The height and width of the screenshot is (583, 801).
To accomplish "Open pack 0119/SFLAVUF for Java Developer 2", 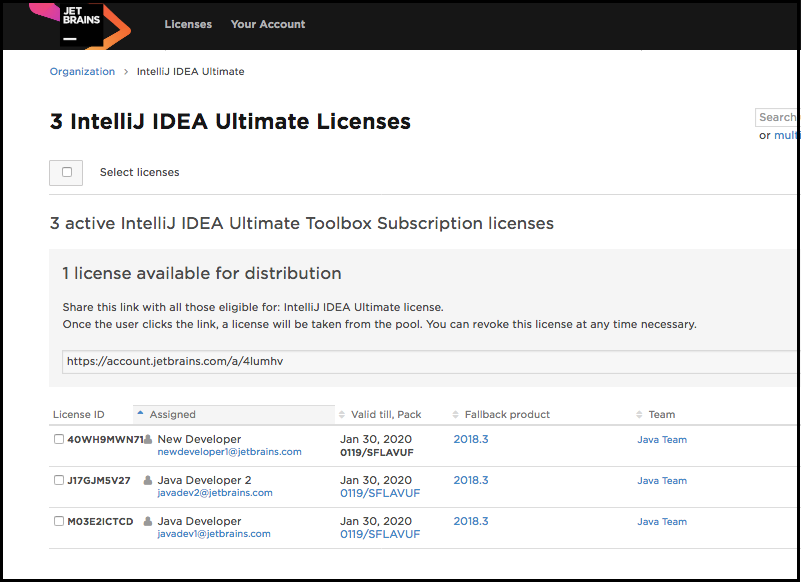I will (x=380, y=493).
